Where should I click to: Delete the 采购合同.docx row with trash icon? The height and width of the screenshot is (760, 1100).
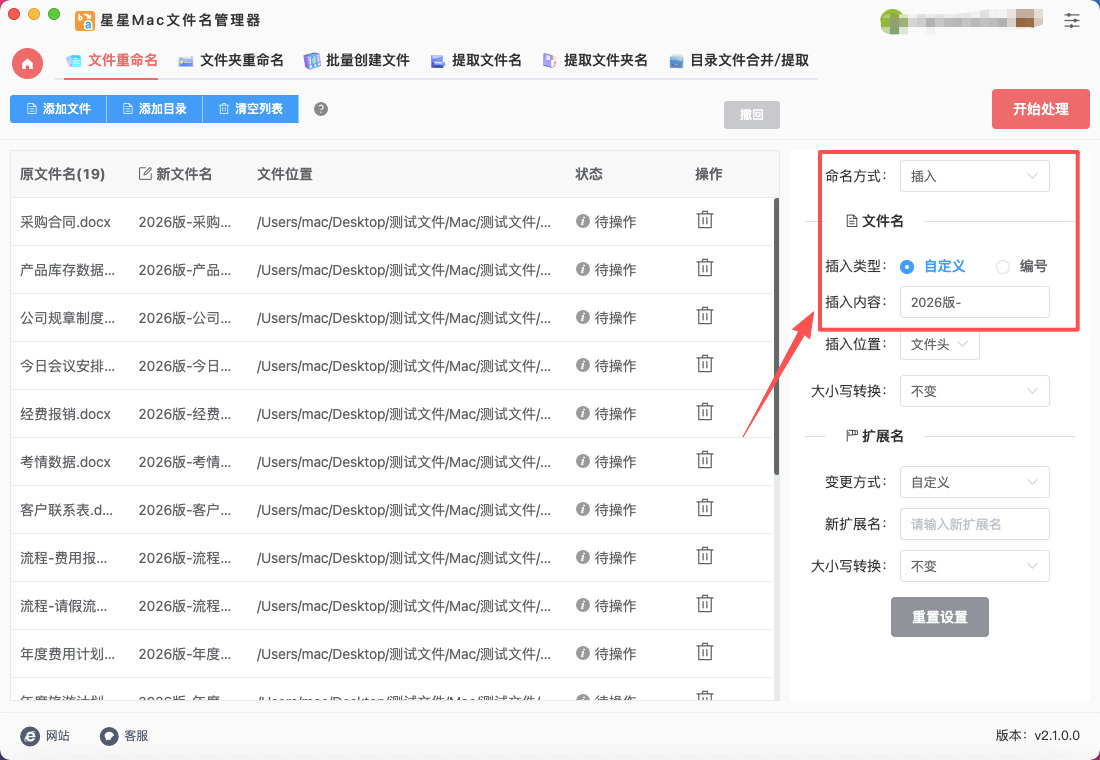pos(705,220)
